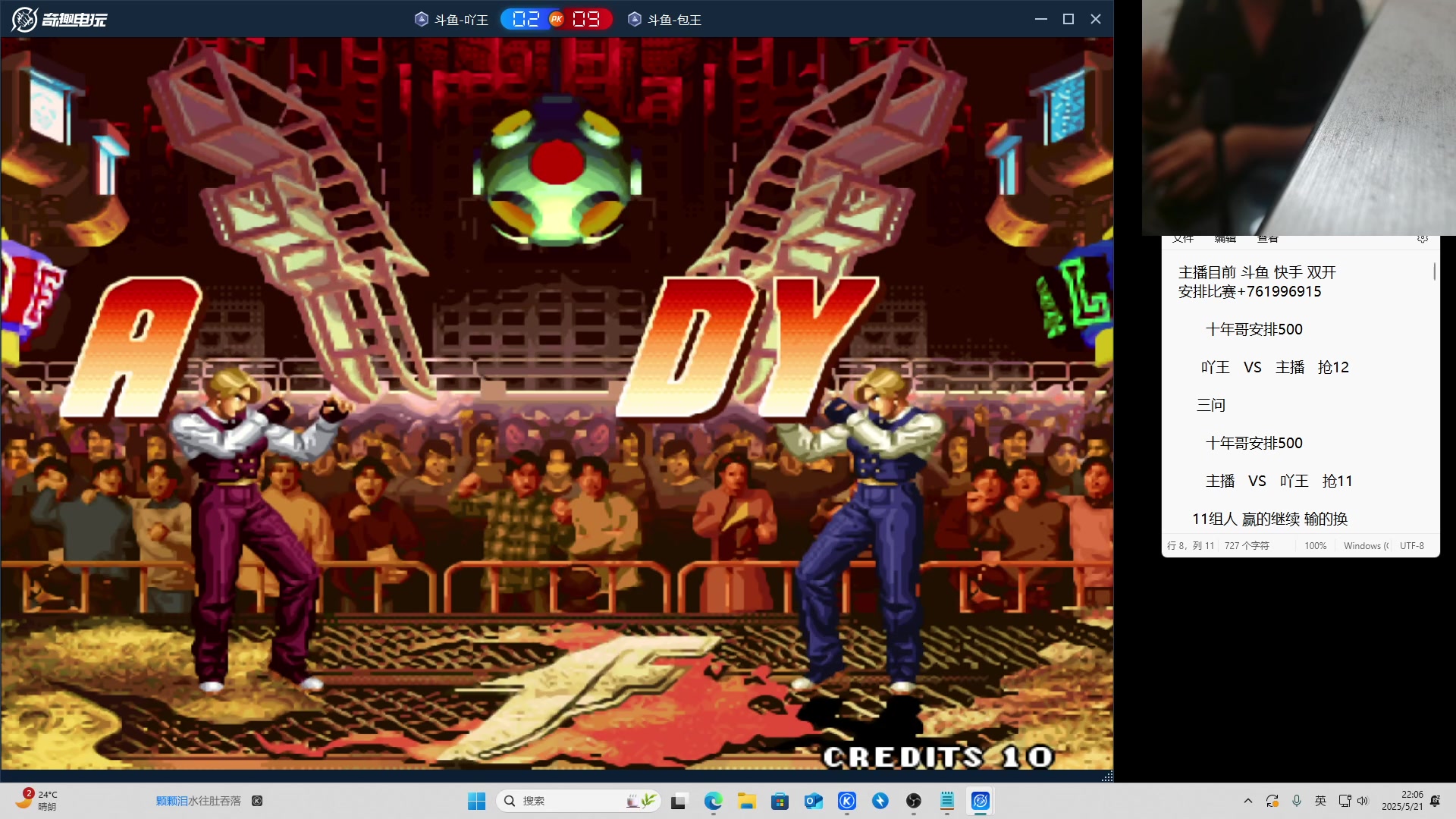The height and width of the screenshot is (819, 1456).
Task: Switch the 英 input method indicator
Action: 1320,801
